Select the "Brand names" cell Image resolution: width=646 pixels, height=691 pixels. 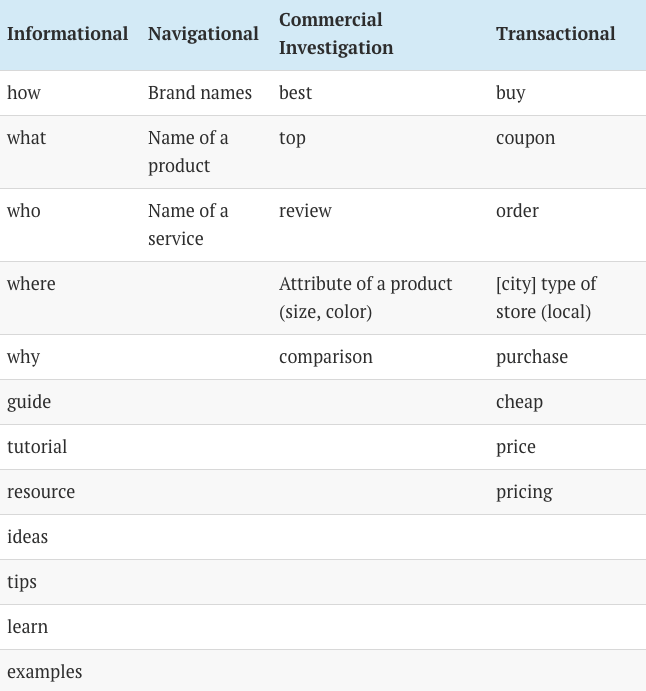(x=200, y=93)
